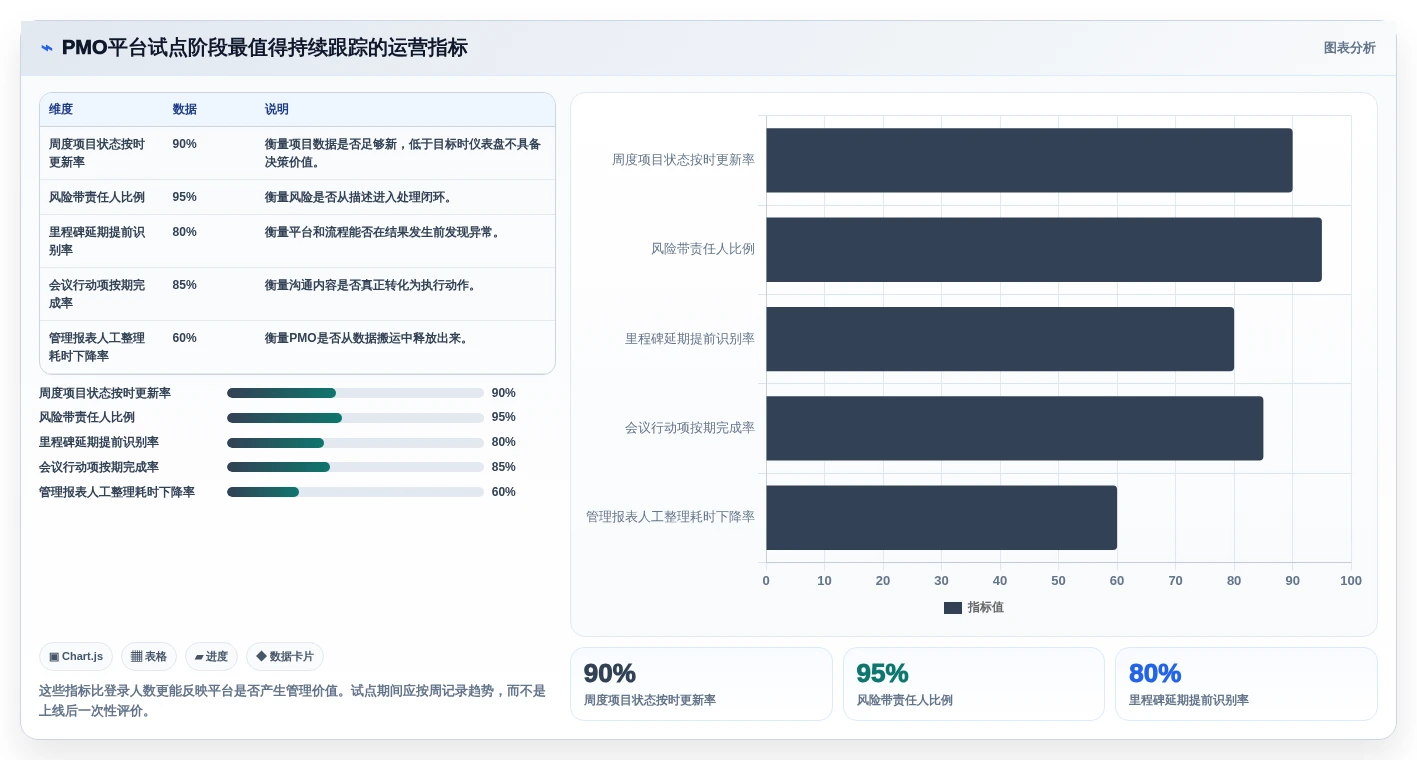Click chart bar for 里程碑延期提前识别率
1417x760 pixels.
pyautogui.click(x=1000, y=339)
